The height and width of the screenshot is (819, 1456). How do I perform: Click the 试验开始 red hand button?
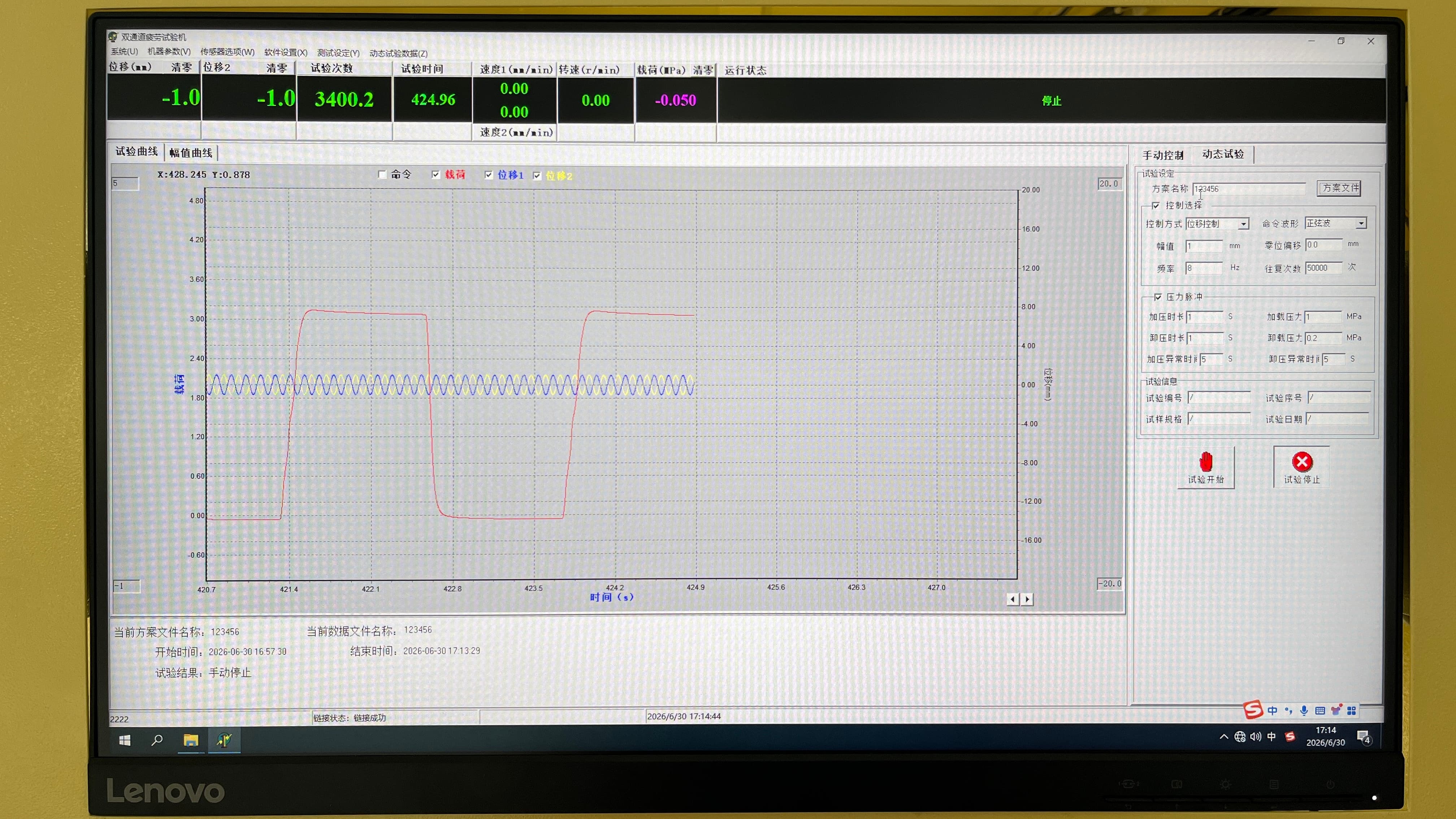click(1206, 467)
